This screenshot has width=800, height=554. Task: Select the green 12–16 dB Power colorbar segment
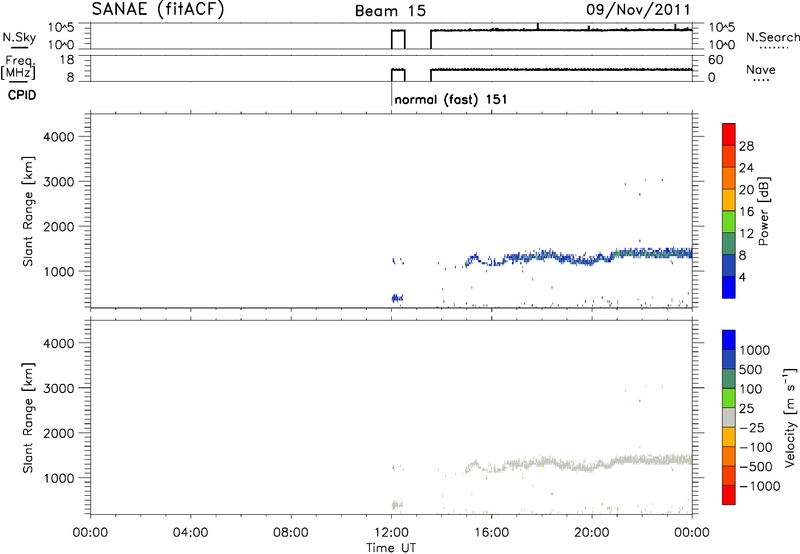729,221
